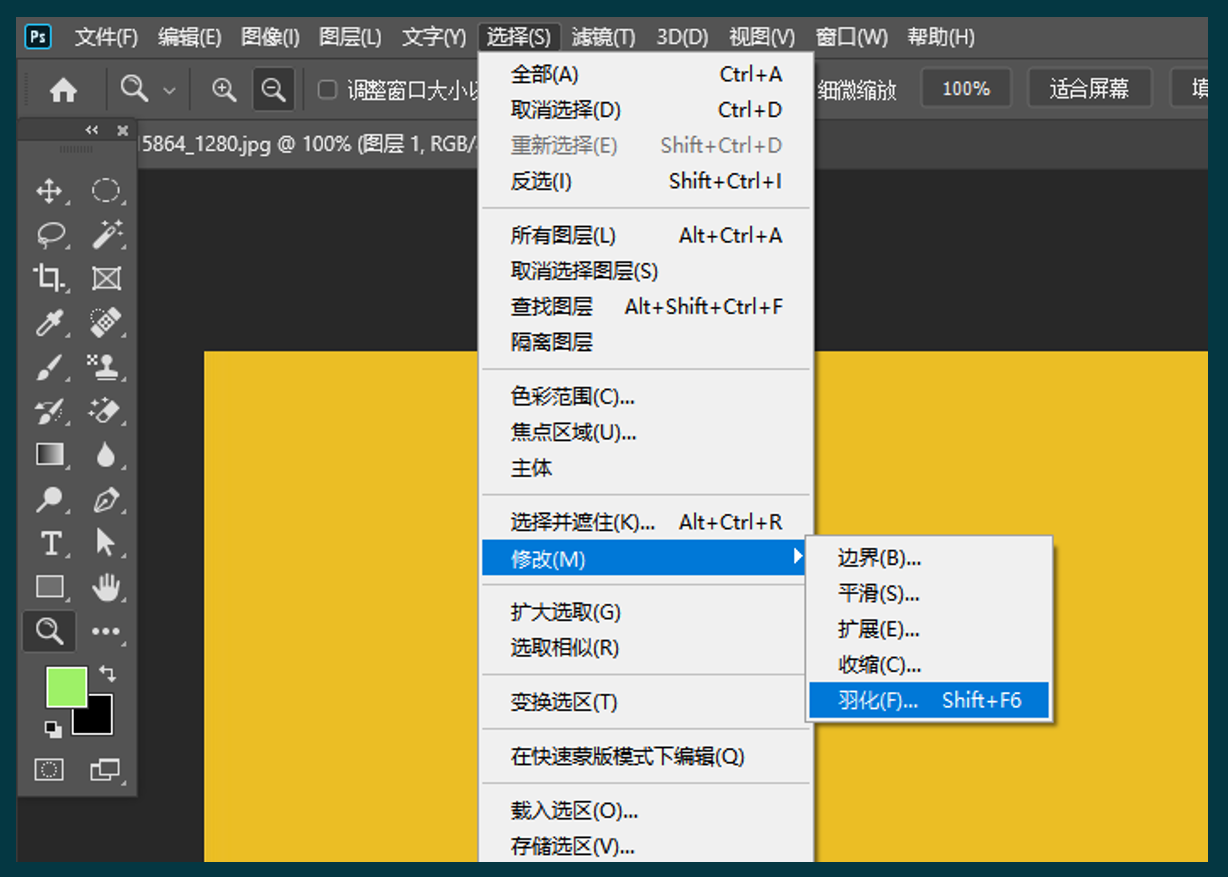Switch to the Pen tool
The height and width of the screenshot is (877, 1228).
[x=106, y=499]
